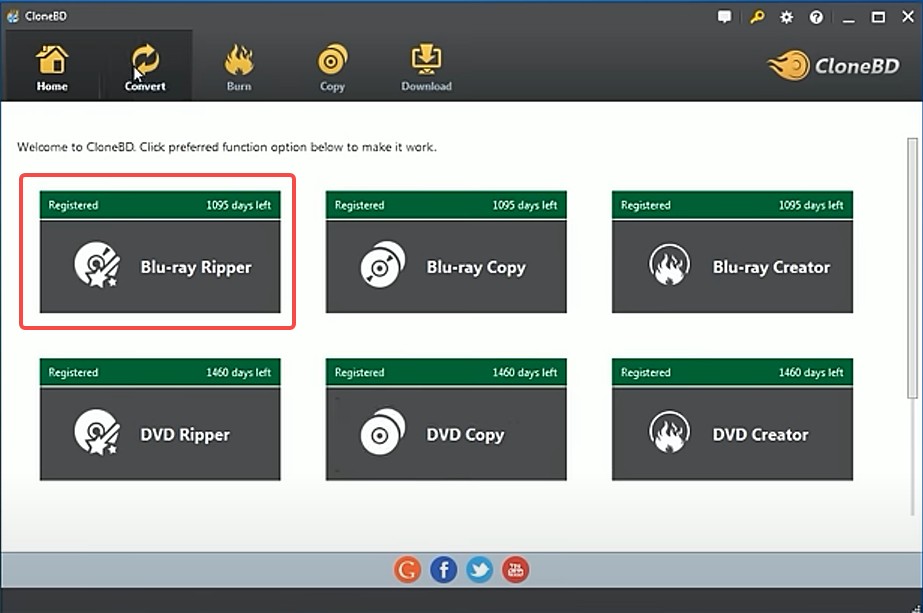Open the DVD Copy function
Viewport: 923px width, 613px height.
(446, 433)
